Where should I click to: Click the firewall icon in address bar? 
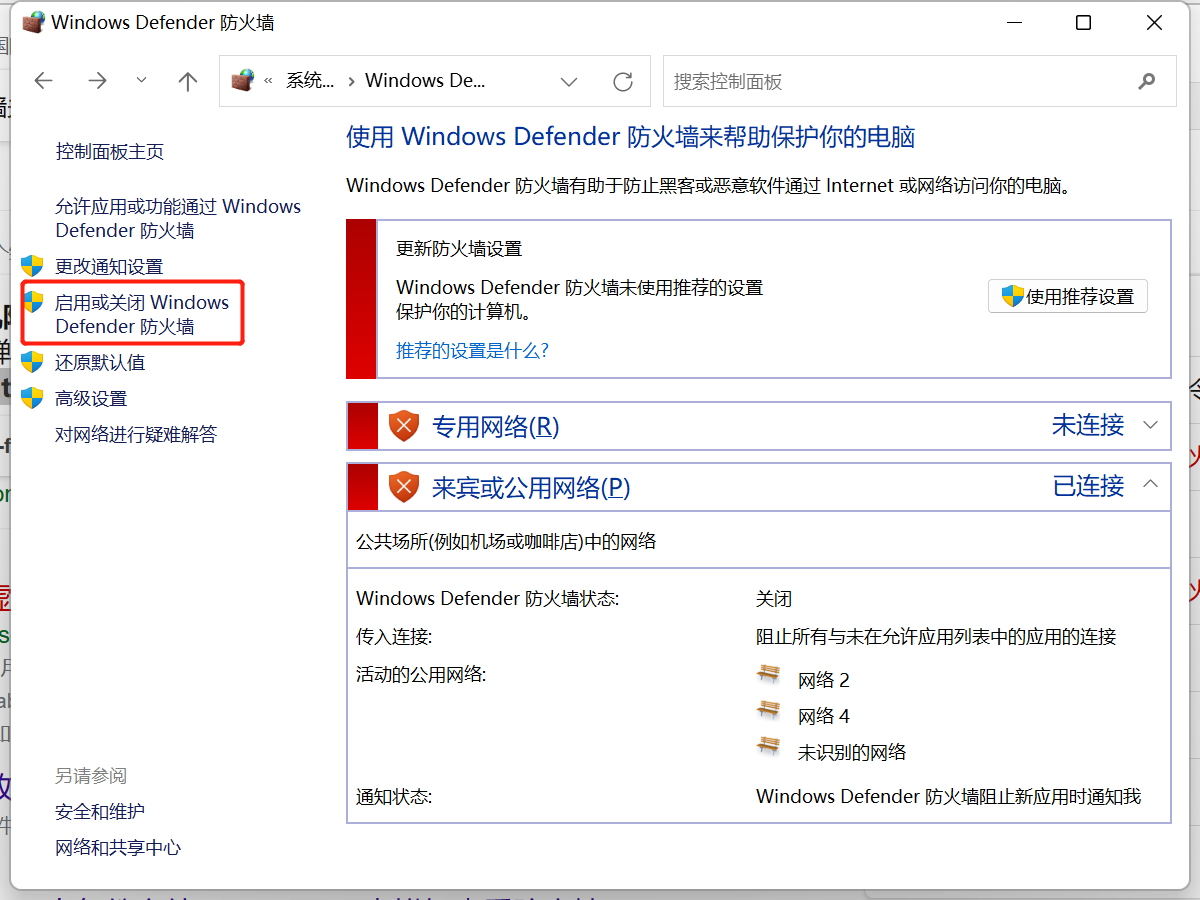click(x=242, y=81)
